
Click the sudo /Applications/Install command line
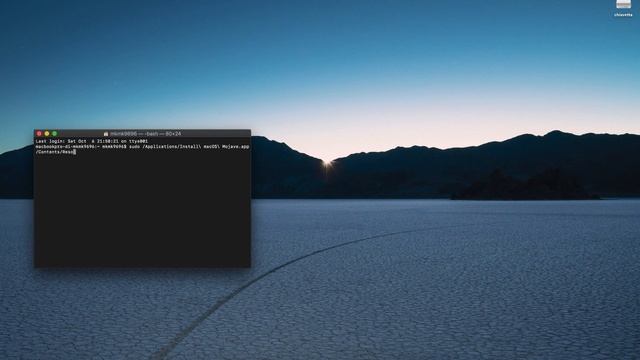[142, 147]
